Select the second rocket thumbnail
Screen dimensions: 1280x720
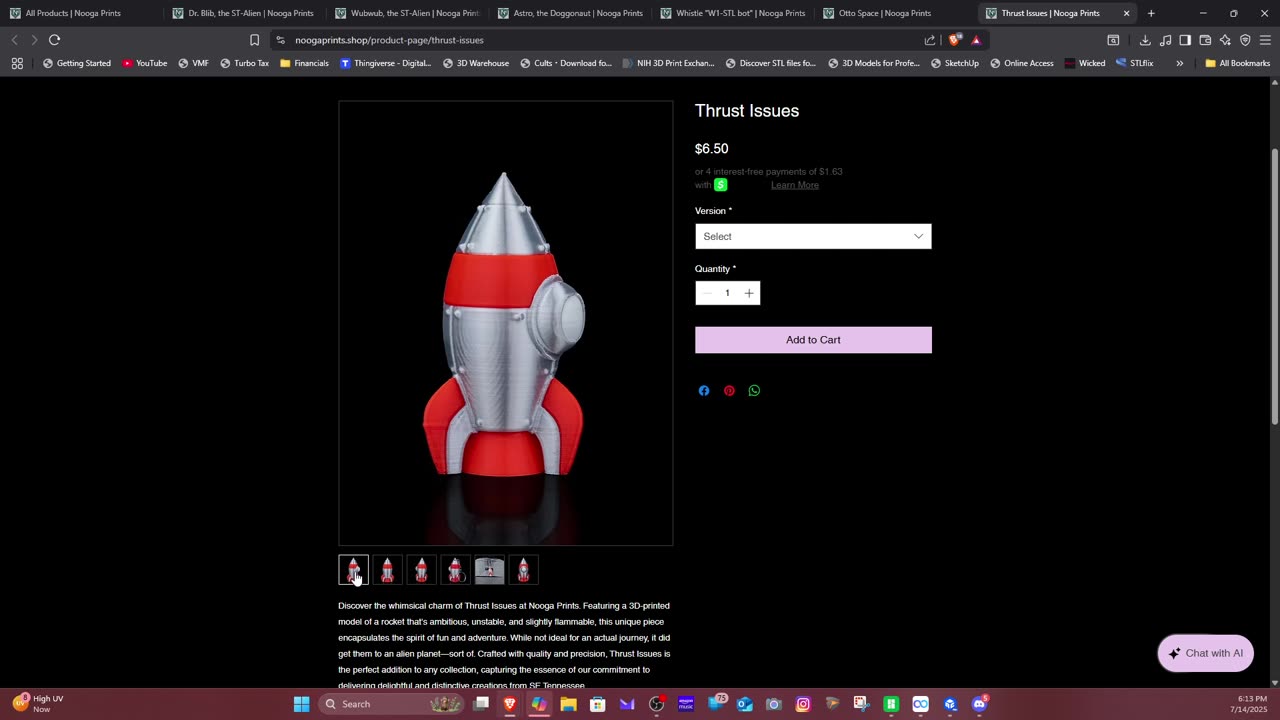pos(388,570)
